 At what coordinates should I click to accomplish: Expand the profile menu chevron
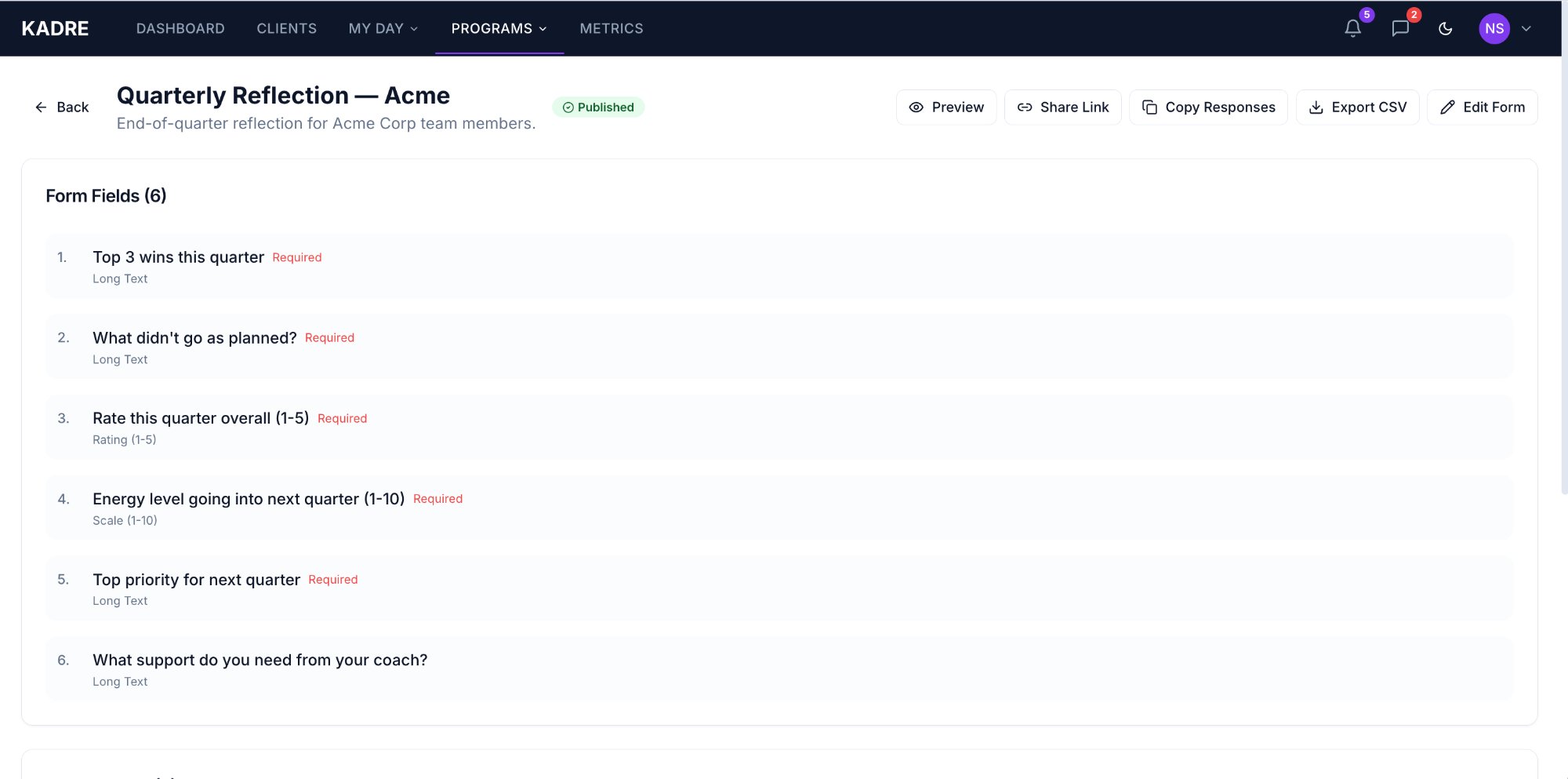tap(1527, 28)
